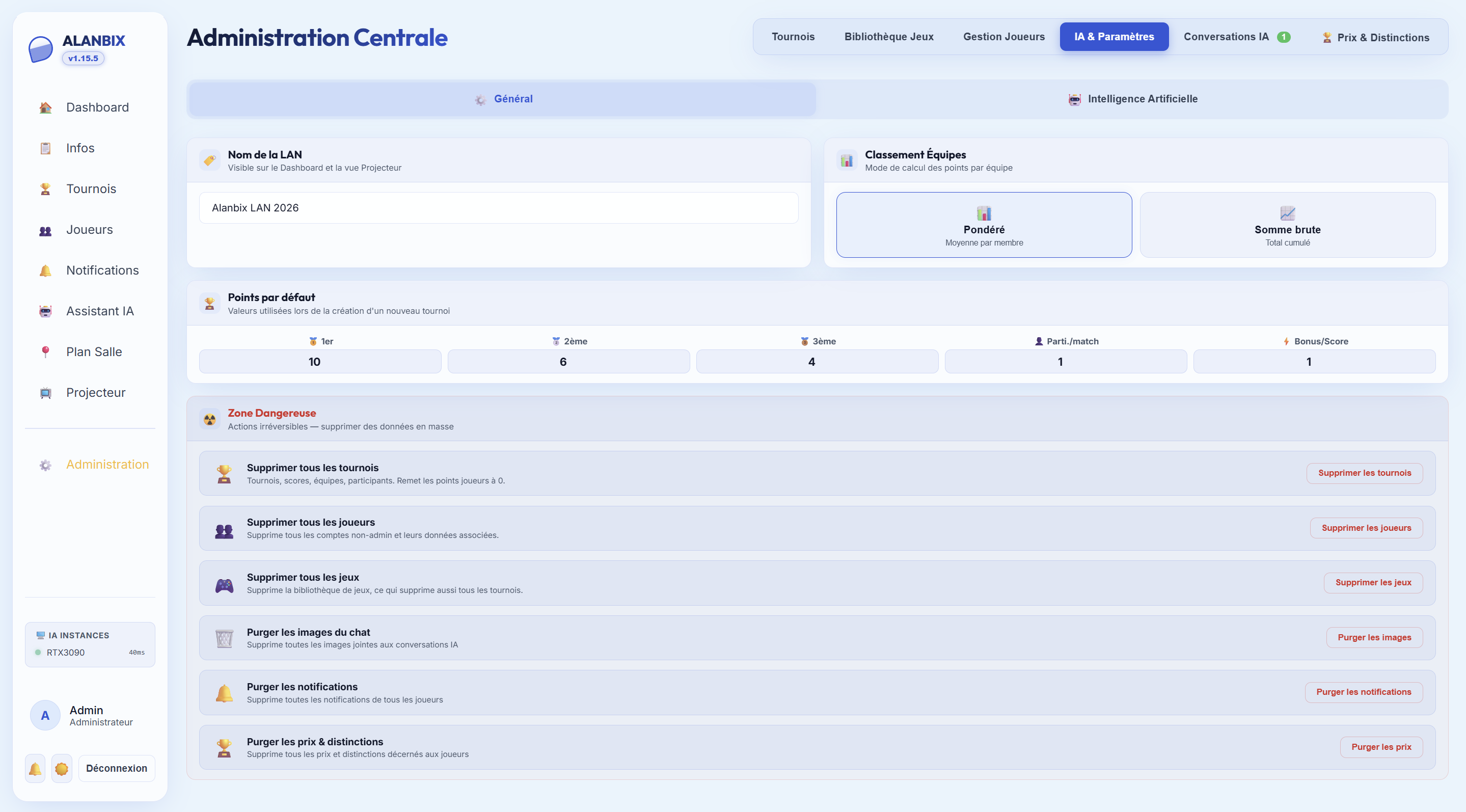Click the Alanbix logo icon

(x=41, y=49)
